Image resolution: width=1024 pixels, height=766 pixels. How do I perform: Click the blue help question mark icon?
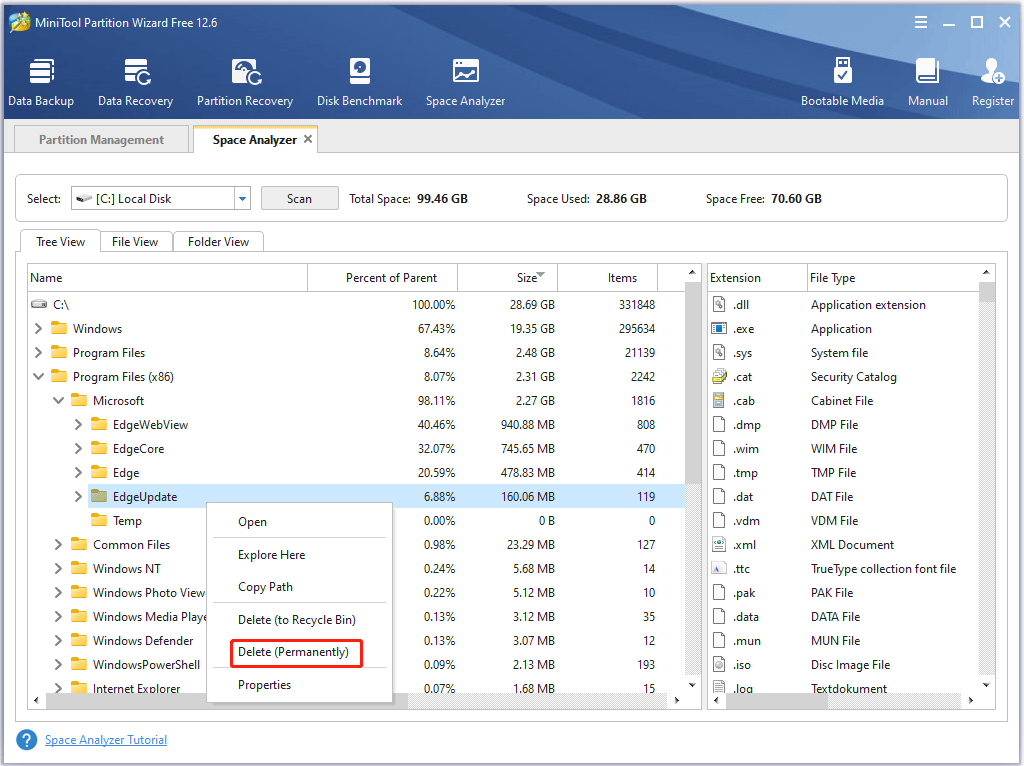click(27, 740)
